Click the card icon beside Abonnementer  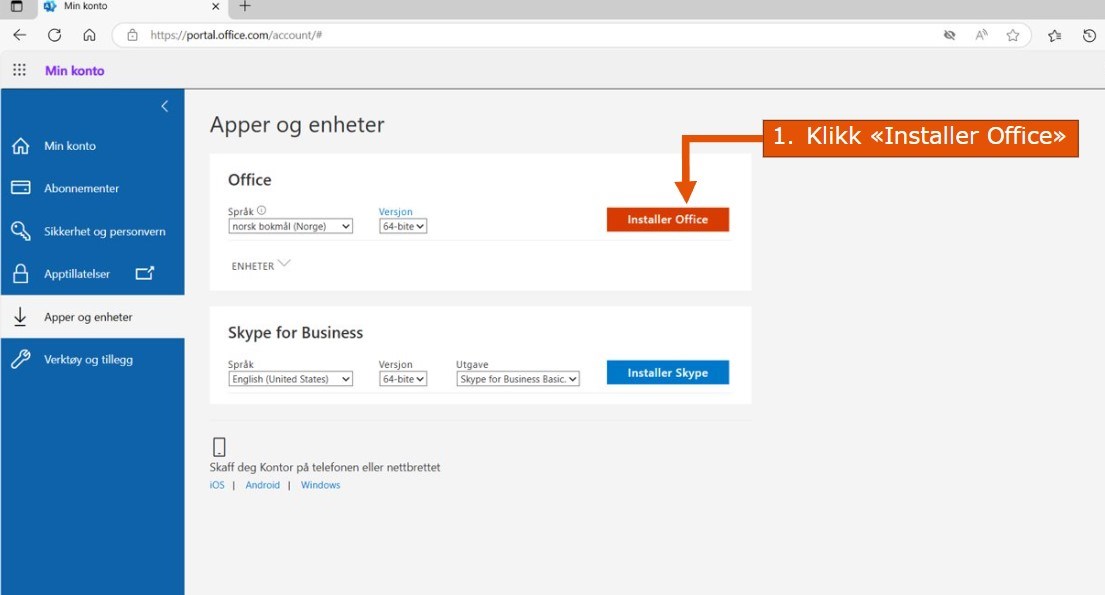click(20, 188)
